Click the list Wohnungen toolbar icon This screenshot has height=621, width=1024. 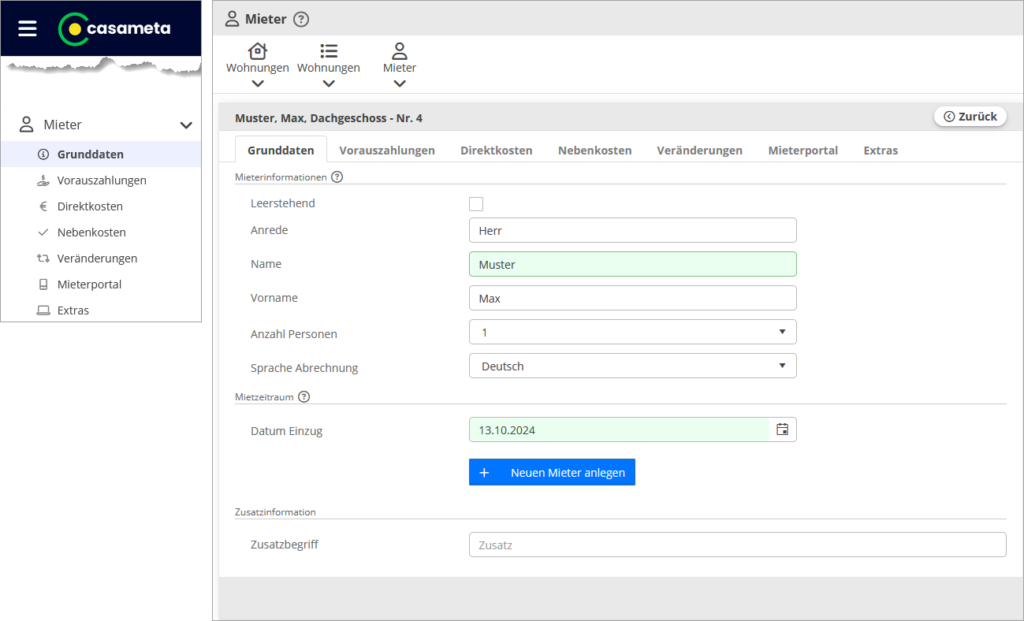[328, 52]
